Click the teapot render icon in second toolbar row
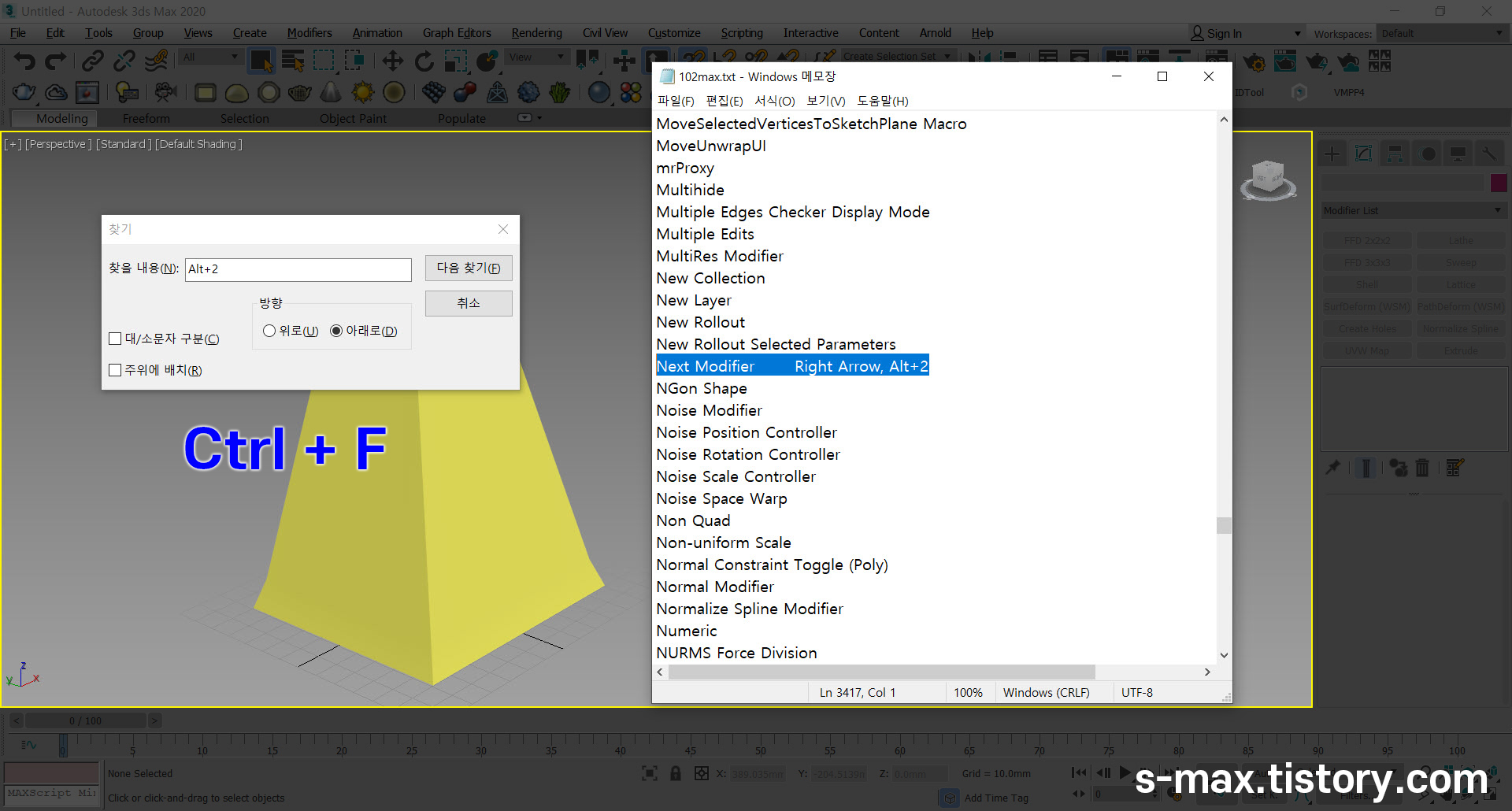This screenshot has width=1512, height=811. pos(24,92)
